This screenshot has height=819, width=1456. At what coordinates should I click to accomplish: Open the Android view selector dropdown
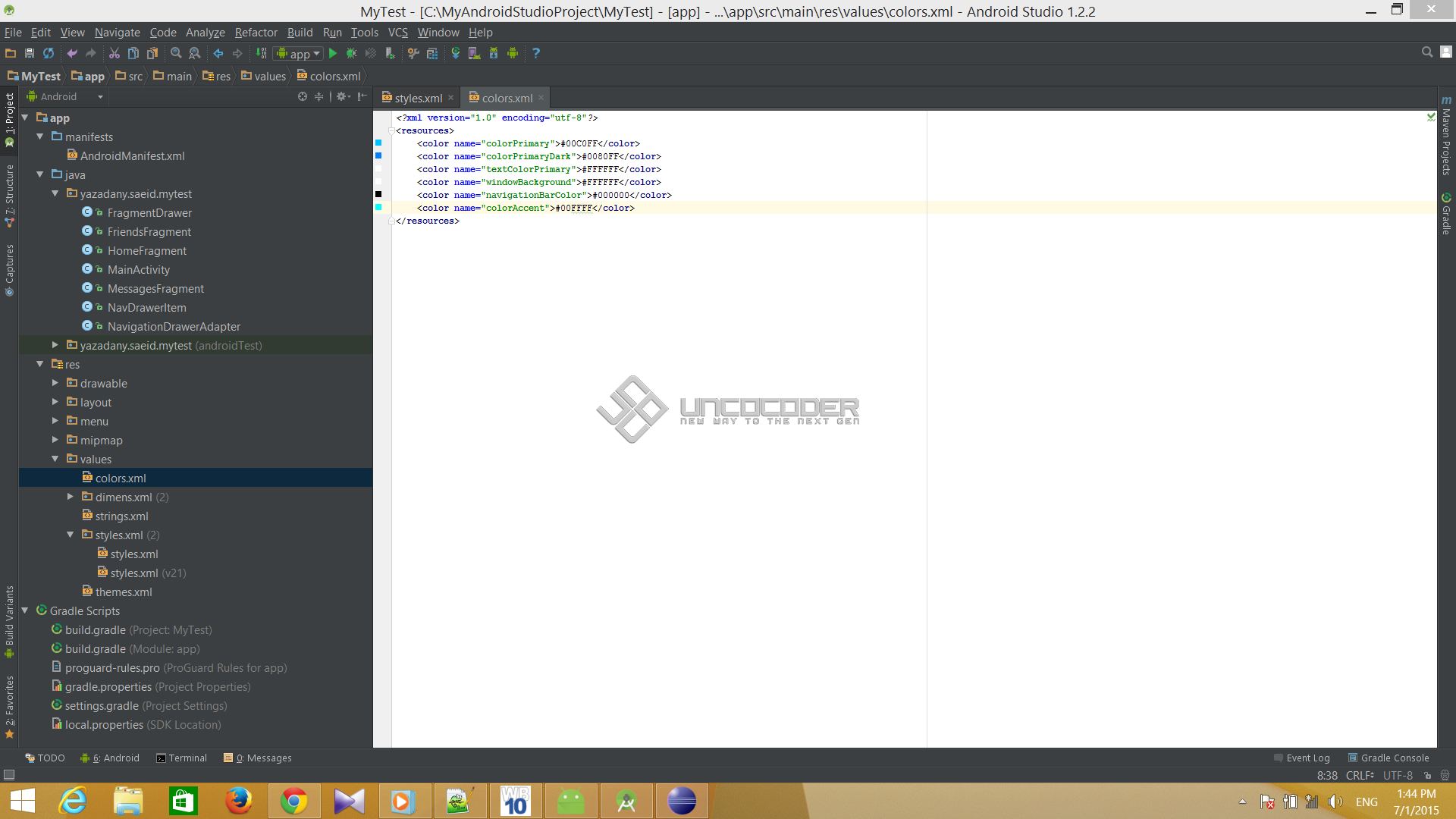point(64,96)
